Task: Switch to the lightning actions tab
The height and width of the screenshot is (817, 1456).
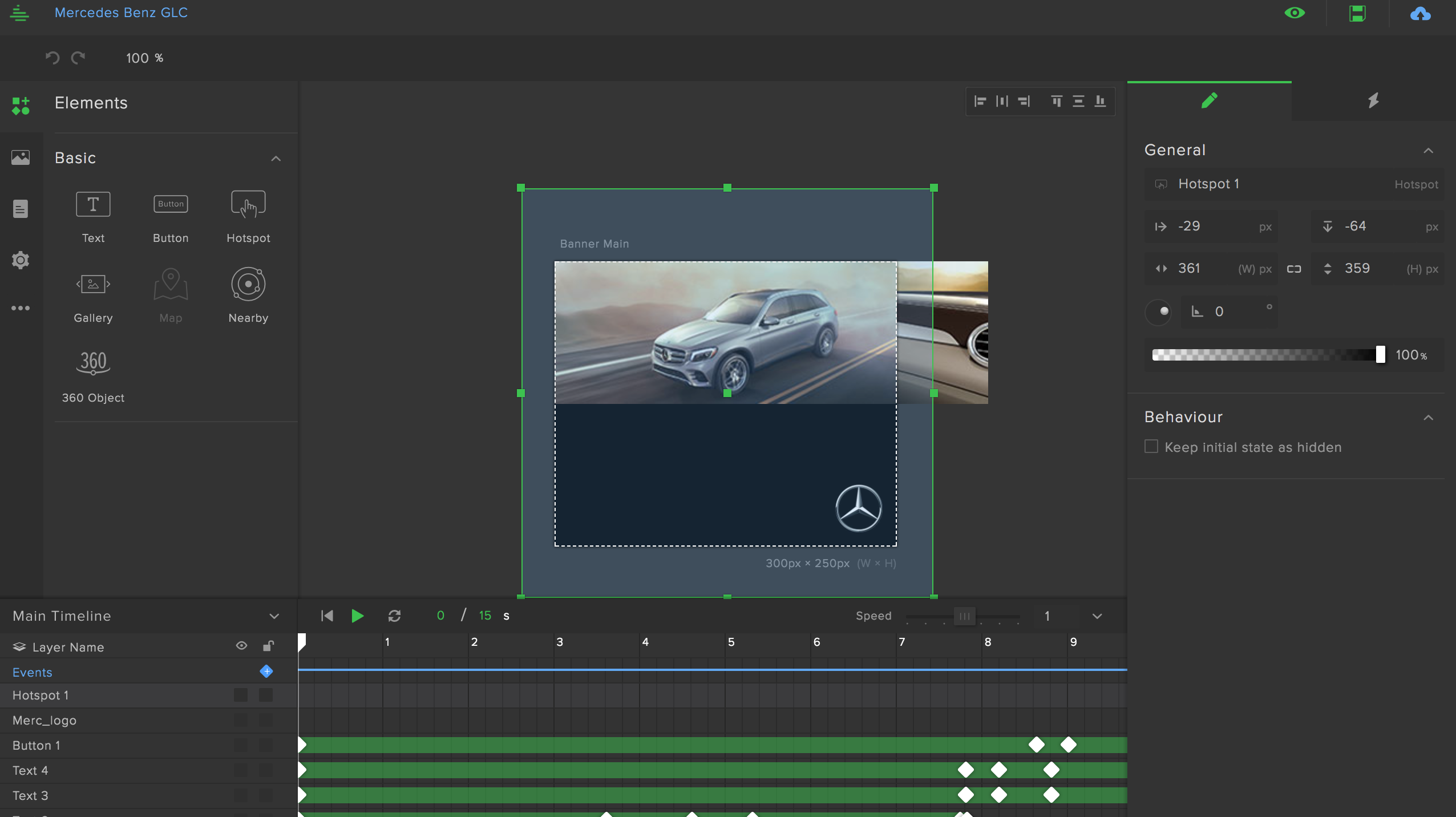Action: 1373,101
